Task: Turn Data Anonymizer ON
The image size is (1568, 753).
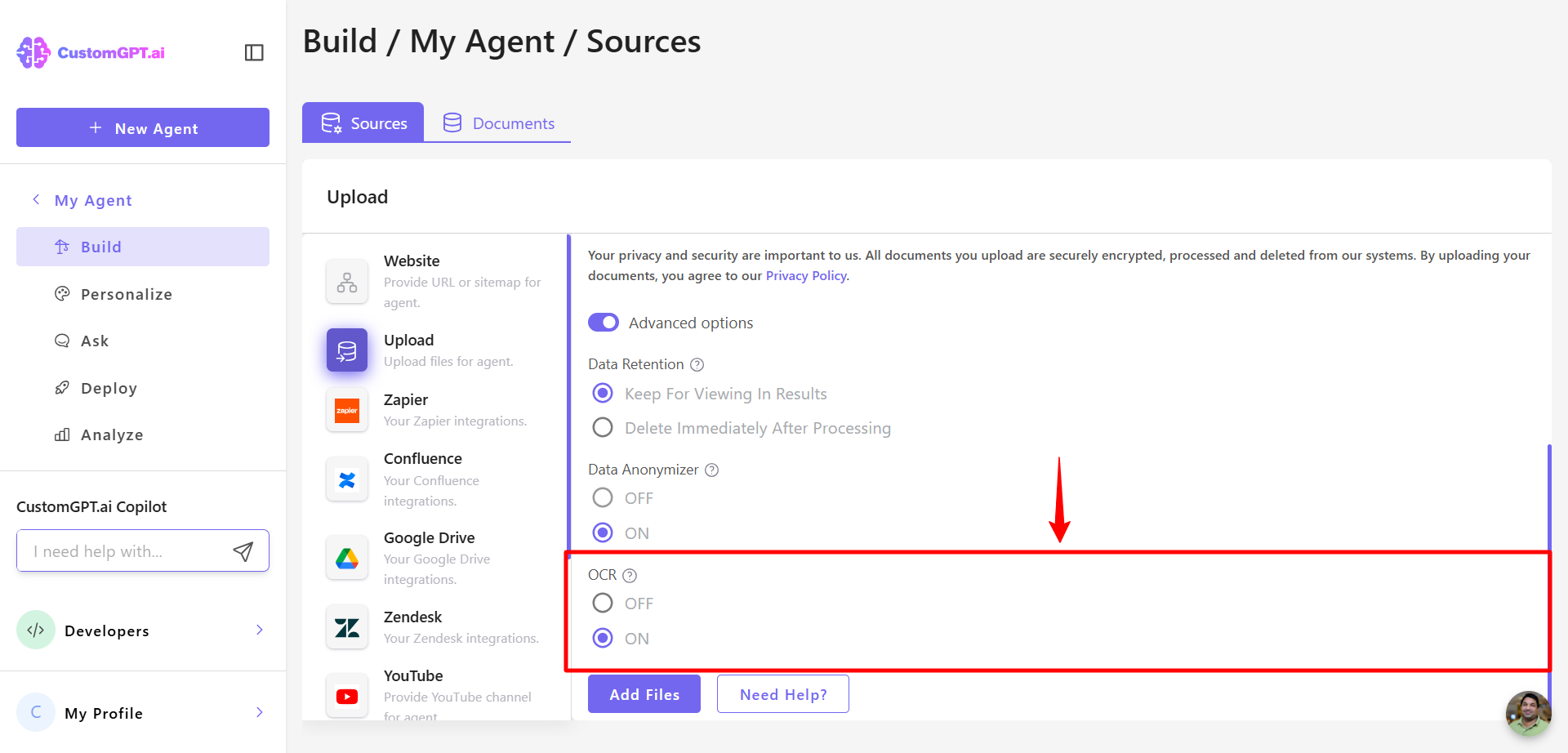Action: [x=603, y=533]
